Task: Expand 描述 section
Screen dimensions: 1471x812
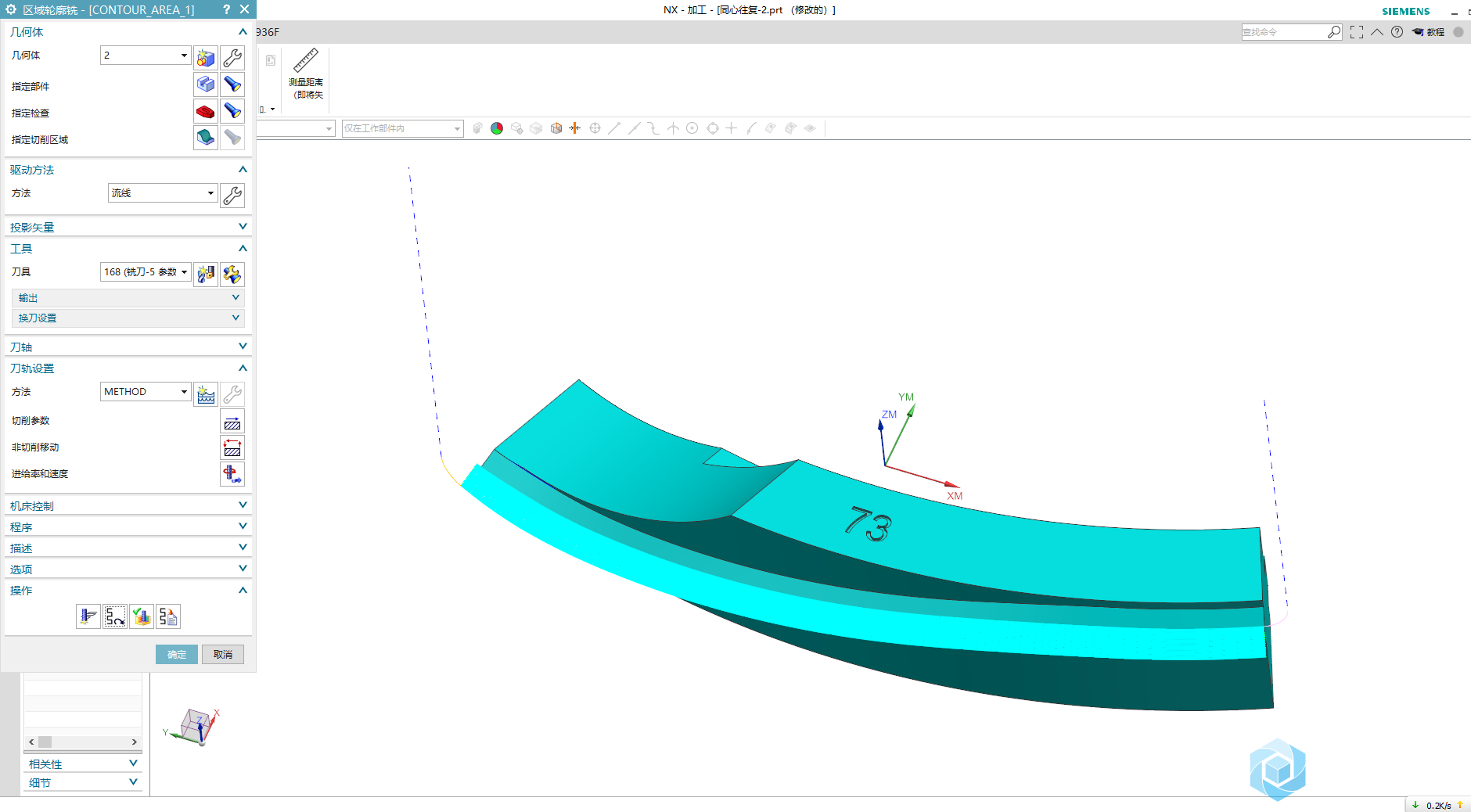Action: click(x=128, y=548)
